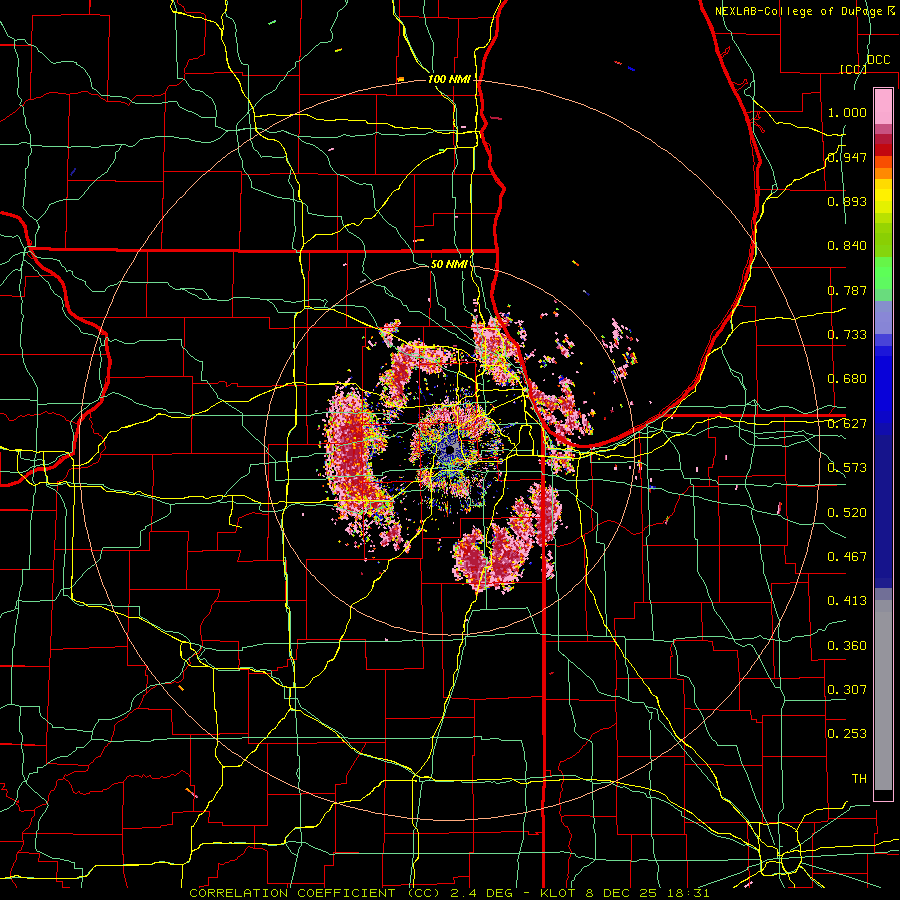
Task: Select the 0.893 scale value
Action: 847,201
